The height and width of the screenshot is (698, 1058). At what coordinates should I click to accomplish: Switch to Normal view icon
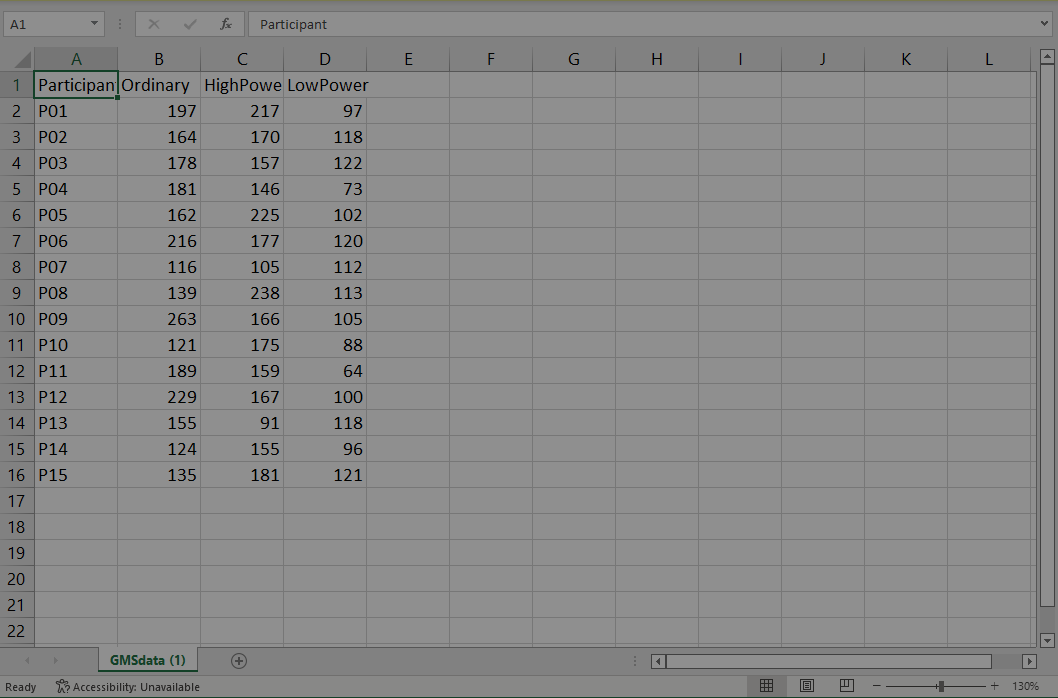[x=767, y=686]
